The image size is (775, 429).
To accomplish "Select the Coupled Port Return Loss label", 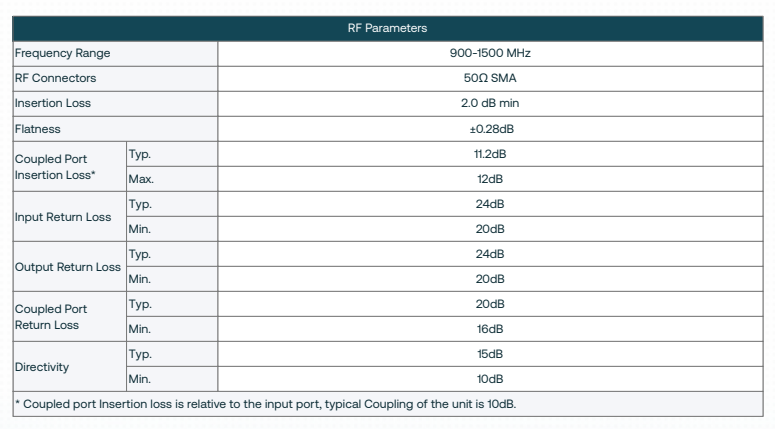I will coord(51,317).
